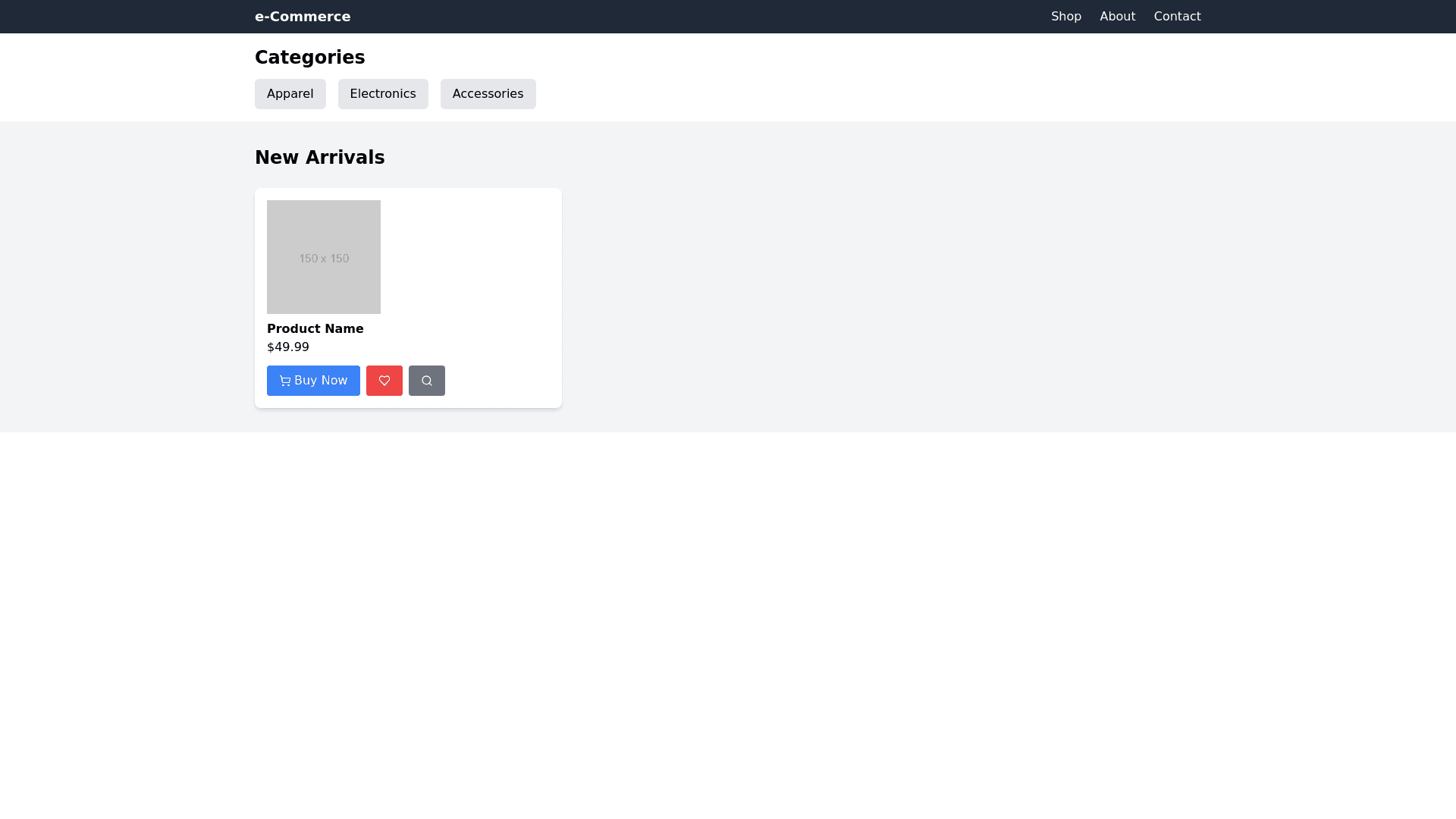The image size is (1456, 819).
Task: Open the Shop navigation link
Action: pos(1065,17)
